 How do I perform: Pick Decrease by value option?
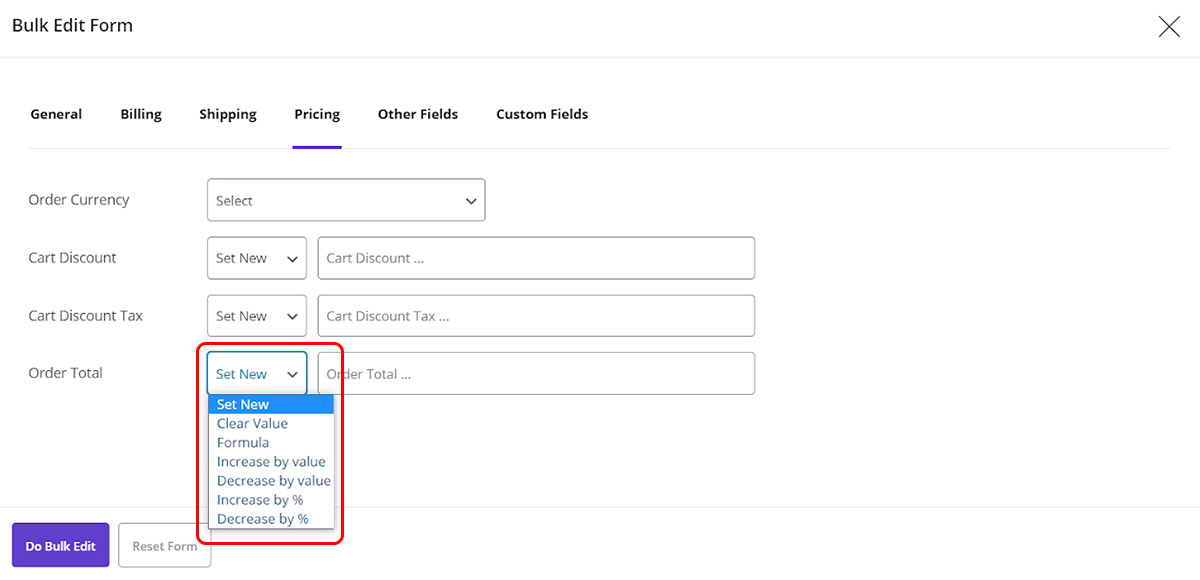pyautogui.click(x=273, y=481)
